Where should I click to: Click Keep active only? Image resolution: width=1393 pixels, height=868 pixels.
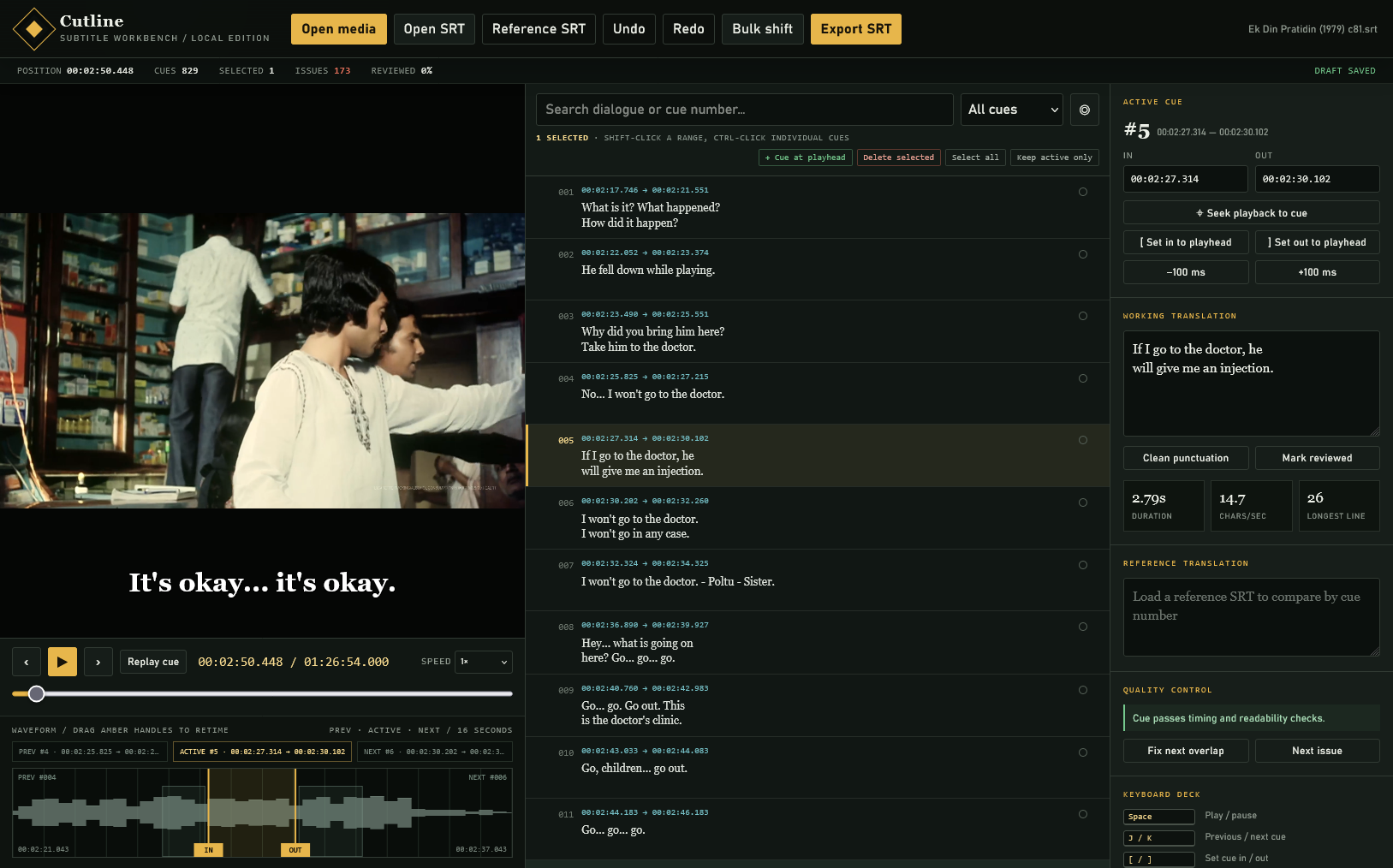pyautogui.click(x=1055, y=158)
